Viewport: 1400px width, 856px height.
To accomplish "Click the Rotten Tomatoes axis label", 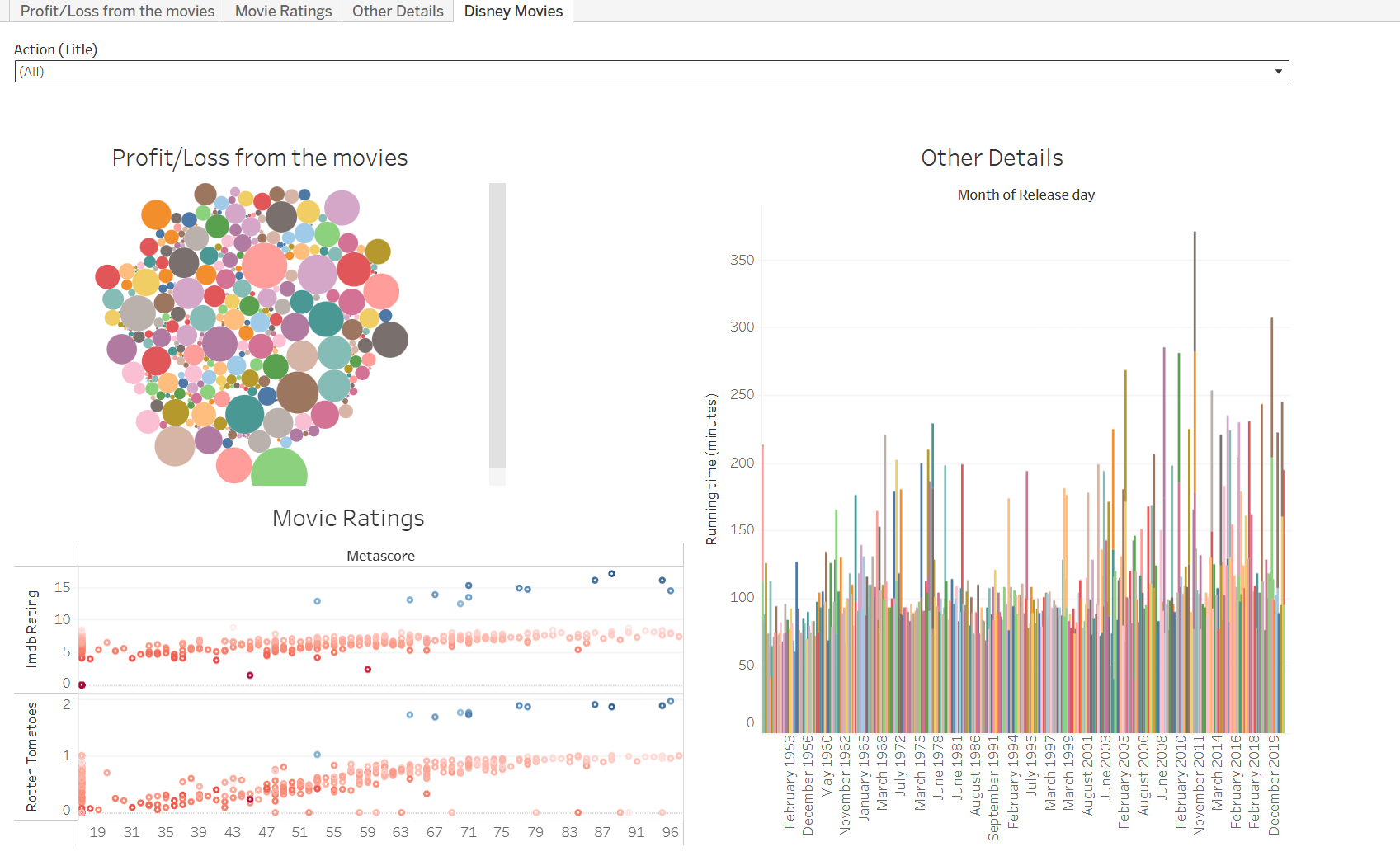I will point(31,756).
